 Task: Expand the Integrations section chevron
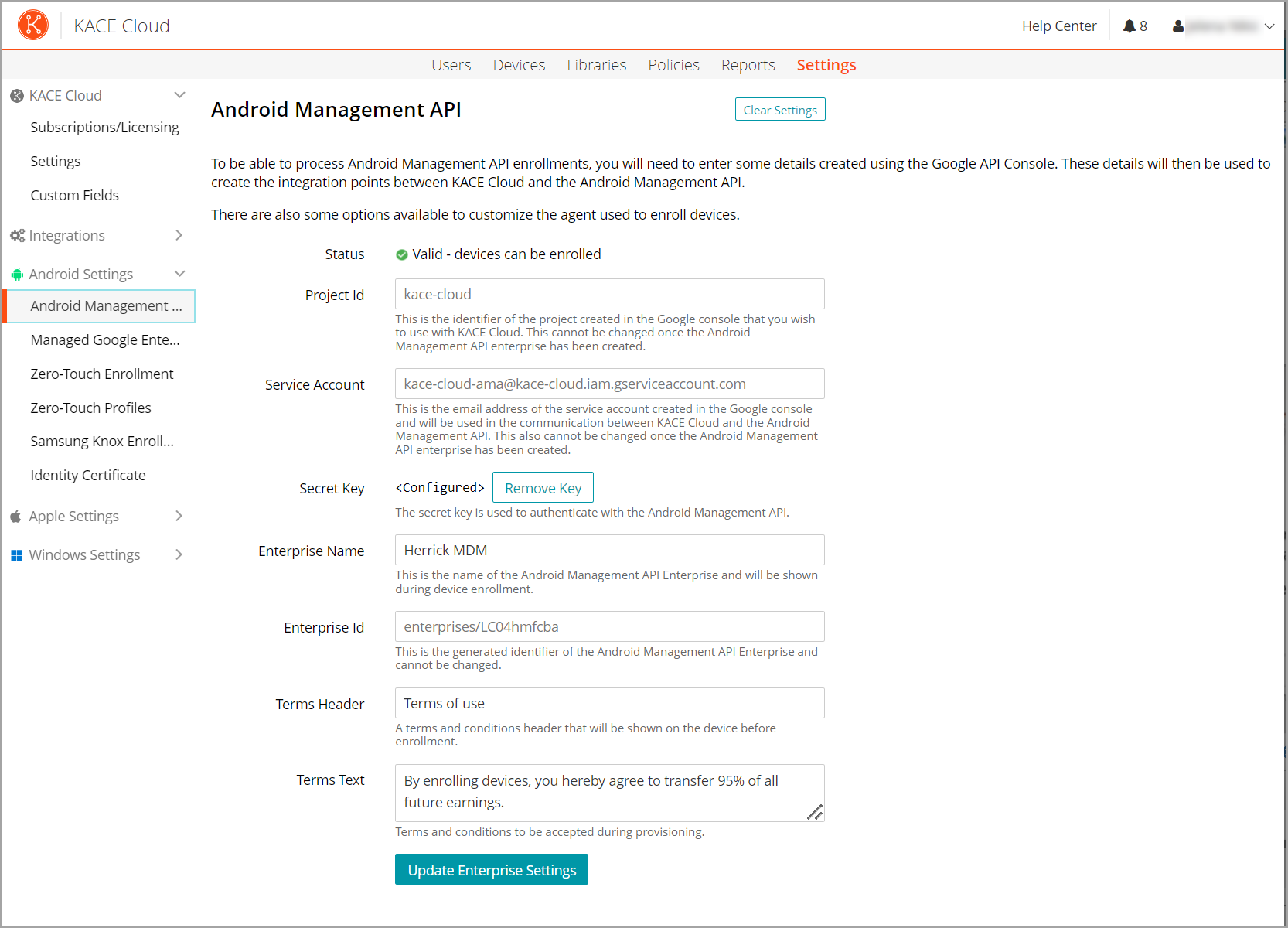[179, 235]
